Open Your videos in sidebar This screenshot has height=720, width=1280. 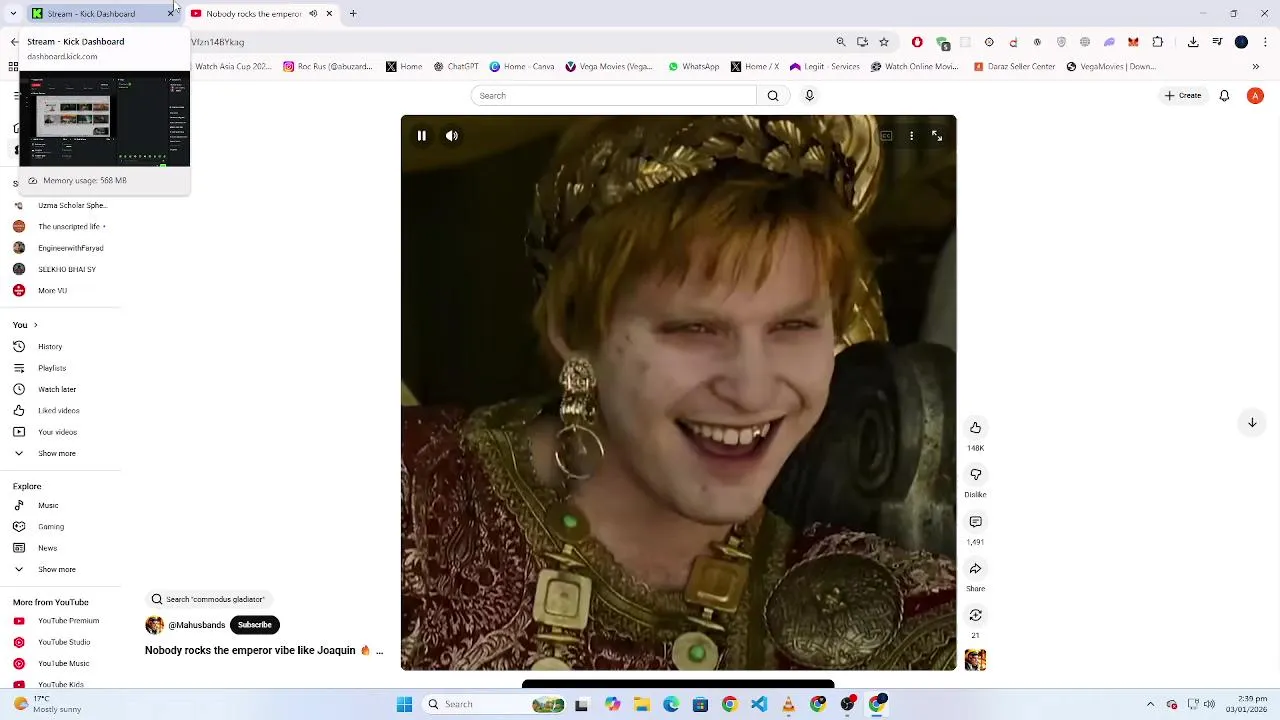coord(57,432)
